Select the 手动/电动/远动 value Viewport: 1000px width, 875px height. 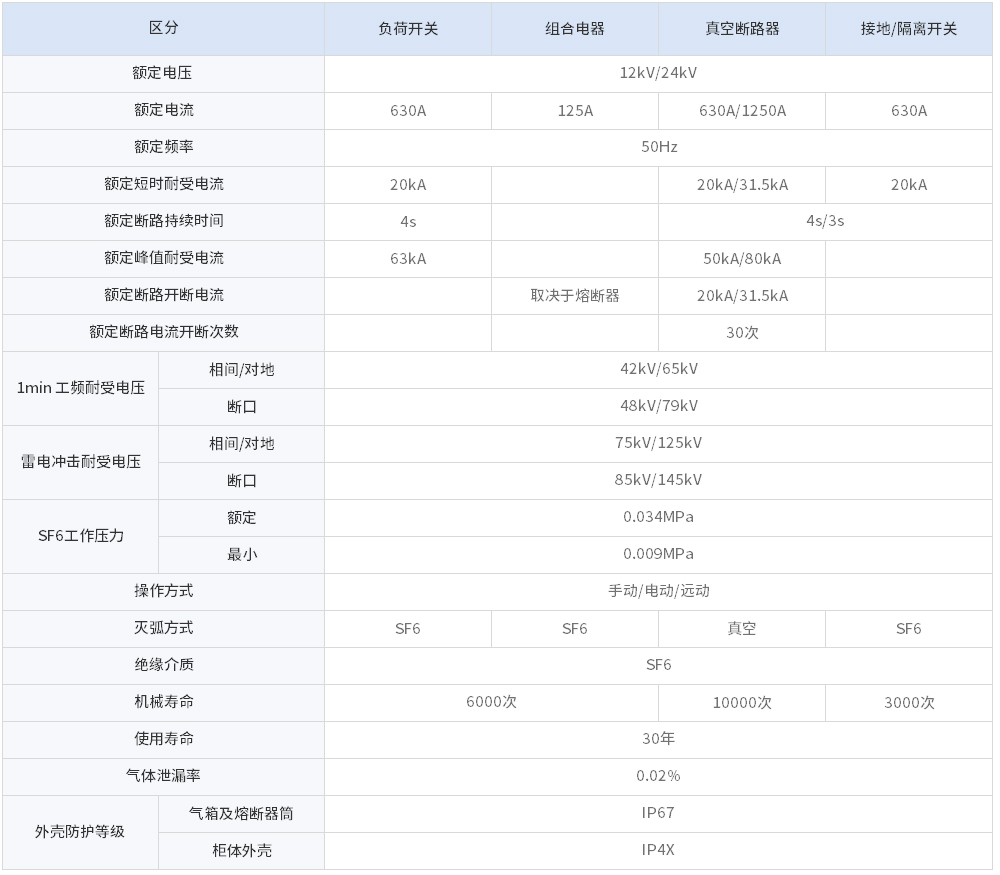pos(658,591)
